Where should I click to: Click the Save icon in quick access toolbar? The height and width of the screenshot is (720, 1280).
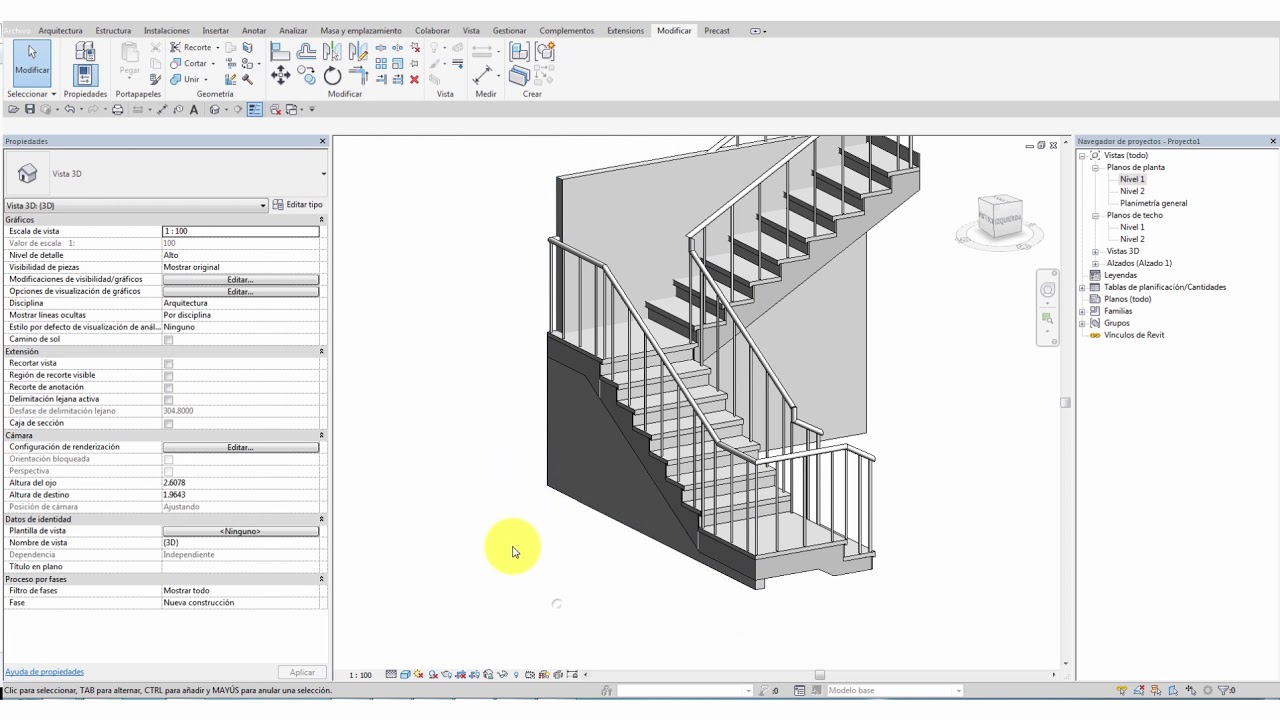[x=30, y=109]
